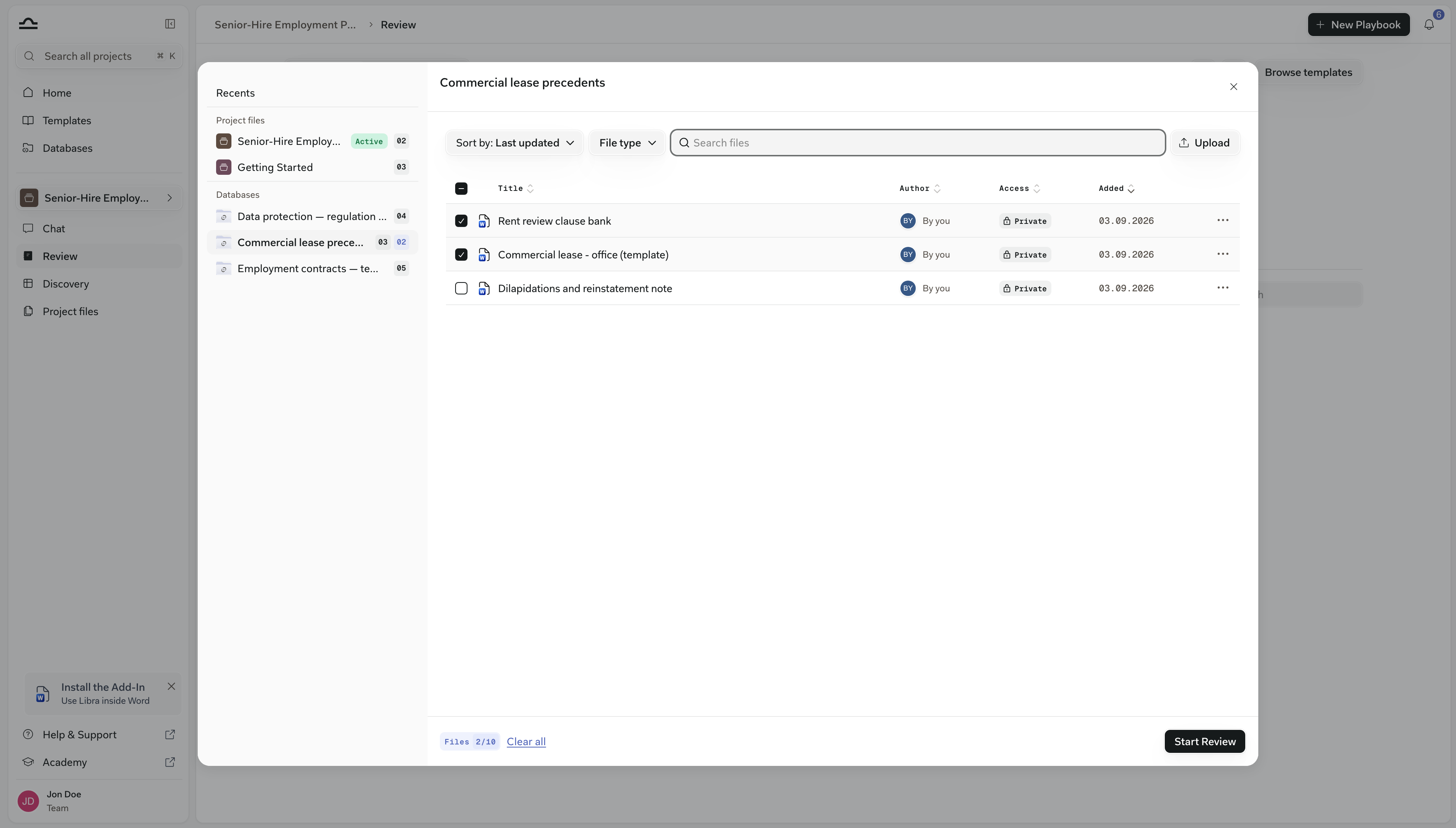The height and width of the screenshot is (828, 1456).
Task: Create a New Playbook
Action: (1358, 25)
